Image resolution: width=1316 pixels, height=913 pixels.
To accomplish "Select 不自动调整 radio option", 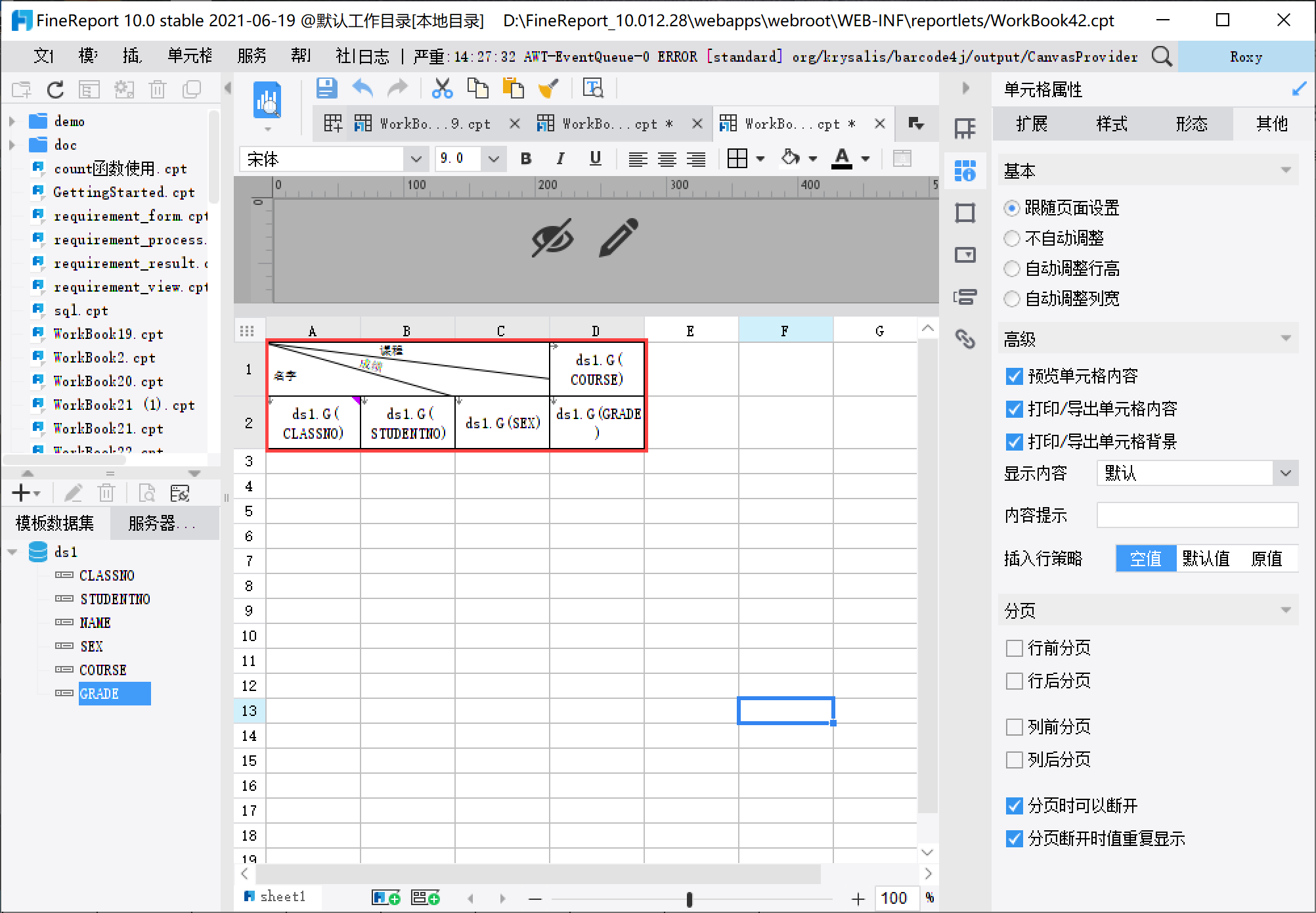I will tap(1012, 238).
